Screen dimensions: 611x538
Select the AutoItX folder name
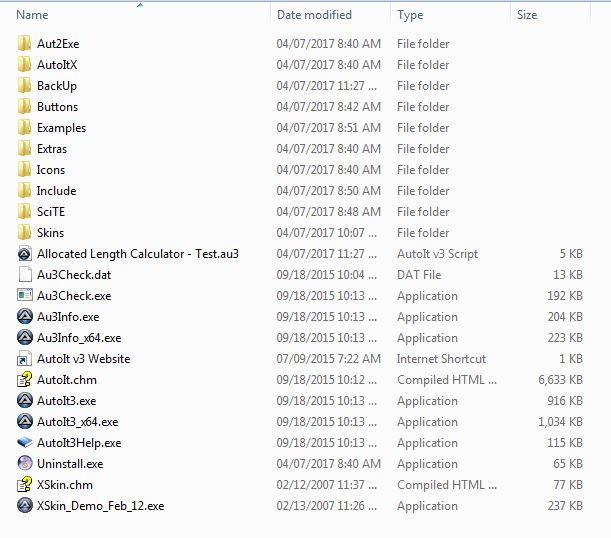57,65
